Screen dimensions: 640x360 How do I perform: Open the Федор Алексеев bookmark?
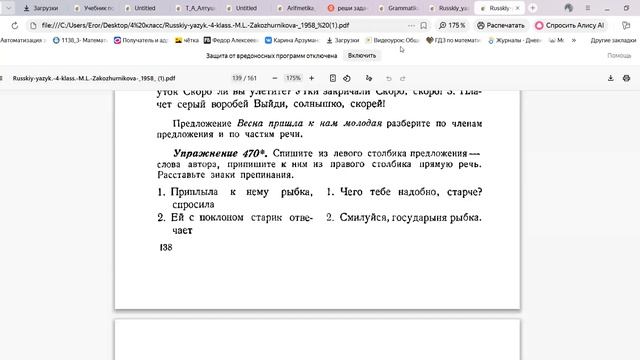point(231,40)
